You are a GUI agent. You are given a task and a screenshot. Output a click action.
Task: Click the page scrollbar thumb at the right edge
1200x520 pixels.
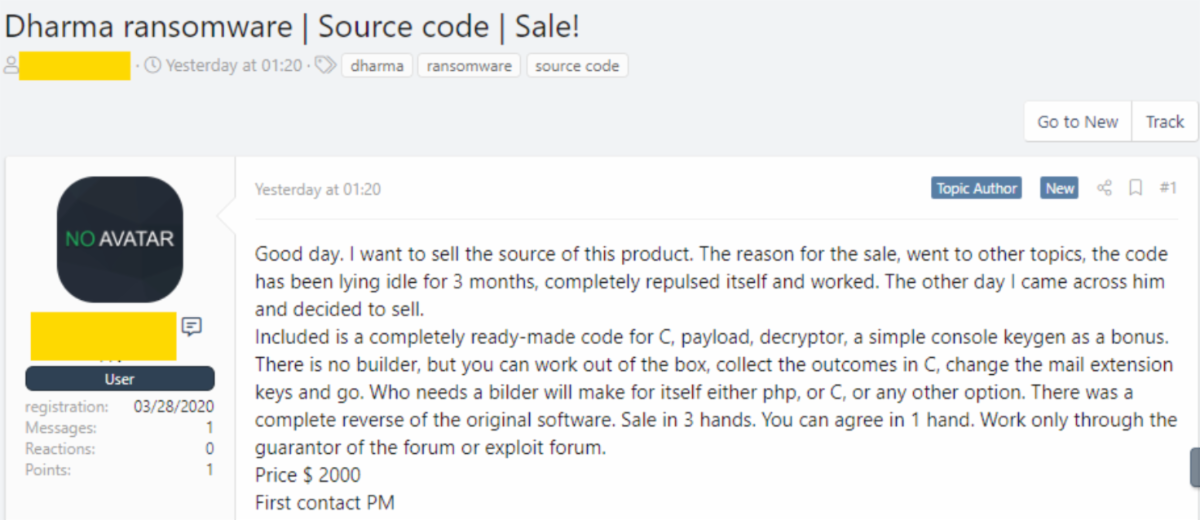click(1194, 467)
